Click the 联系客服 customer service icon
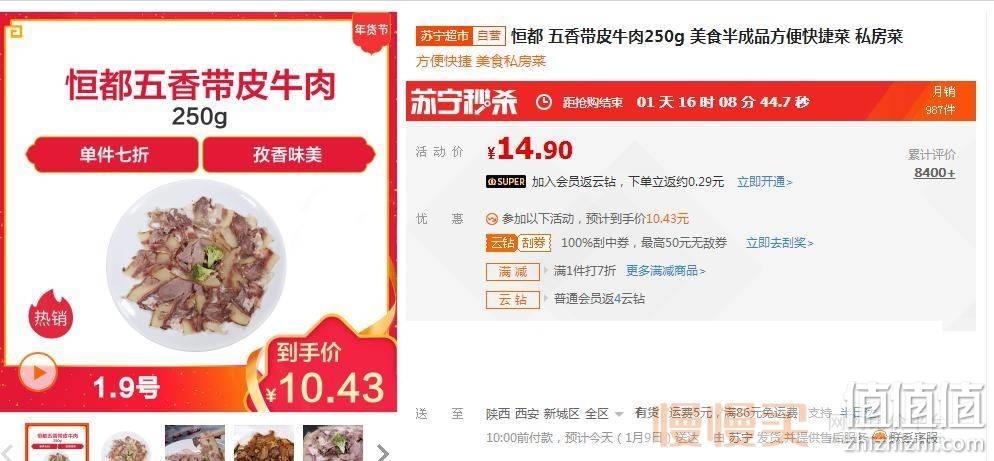Image resolution: width=994 pixels, height=461 pixels. point(880,437)
